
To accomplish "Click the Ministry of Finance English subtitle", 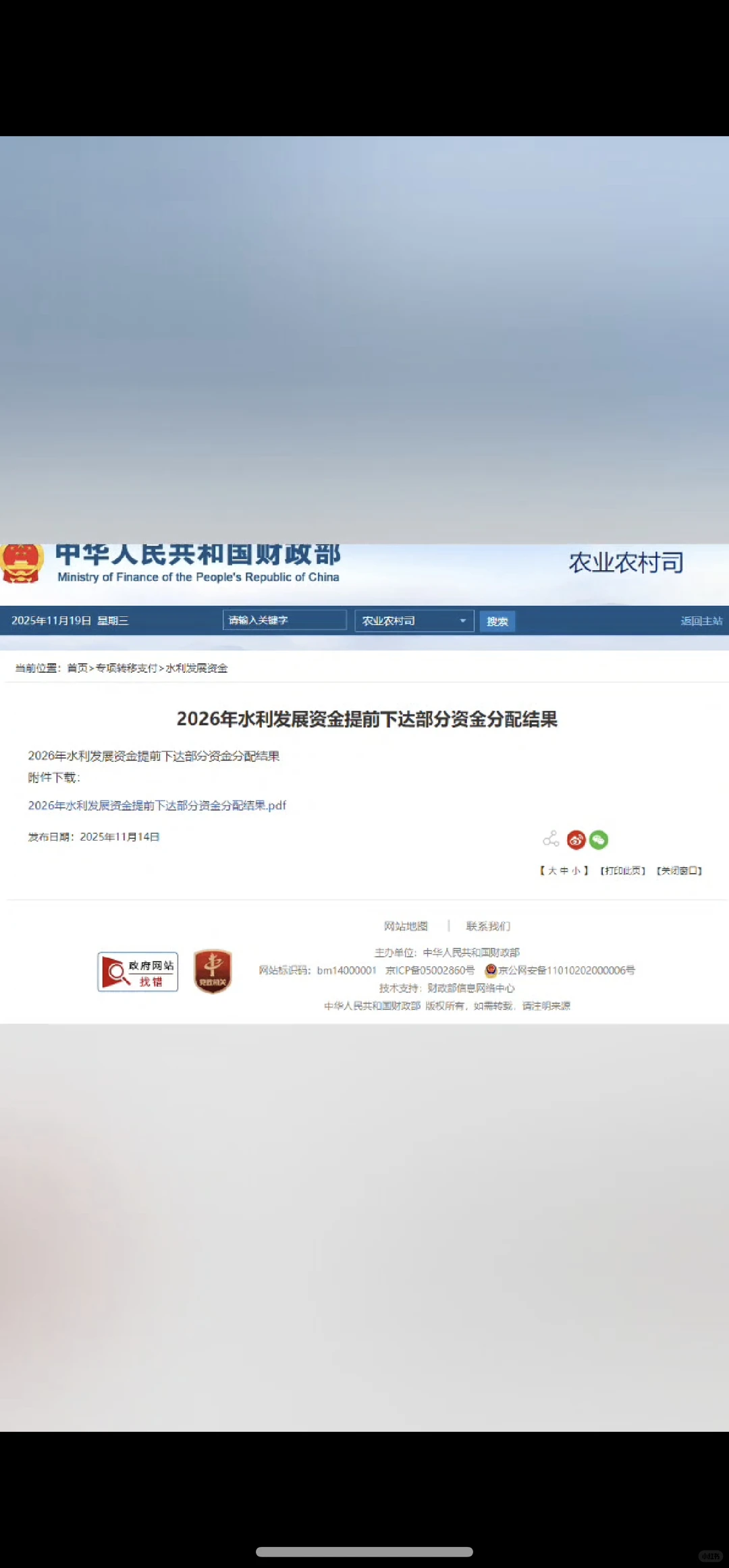I will tap(198, 577).
